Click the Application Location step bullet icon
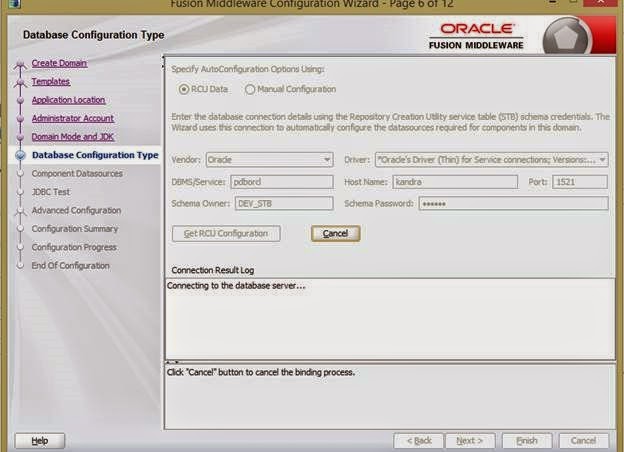 tap(20, 101)
